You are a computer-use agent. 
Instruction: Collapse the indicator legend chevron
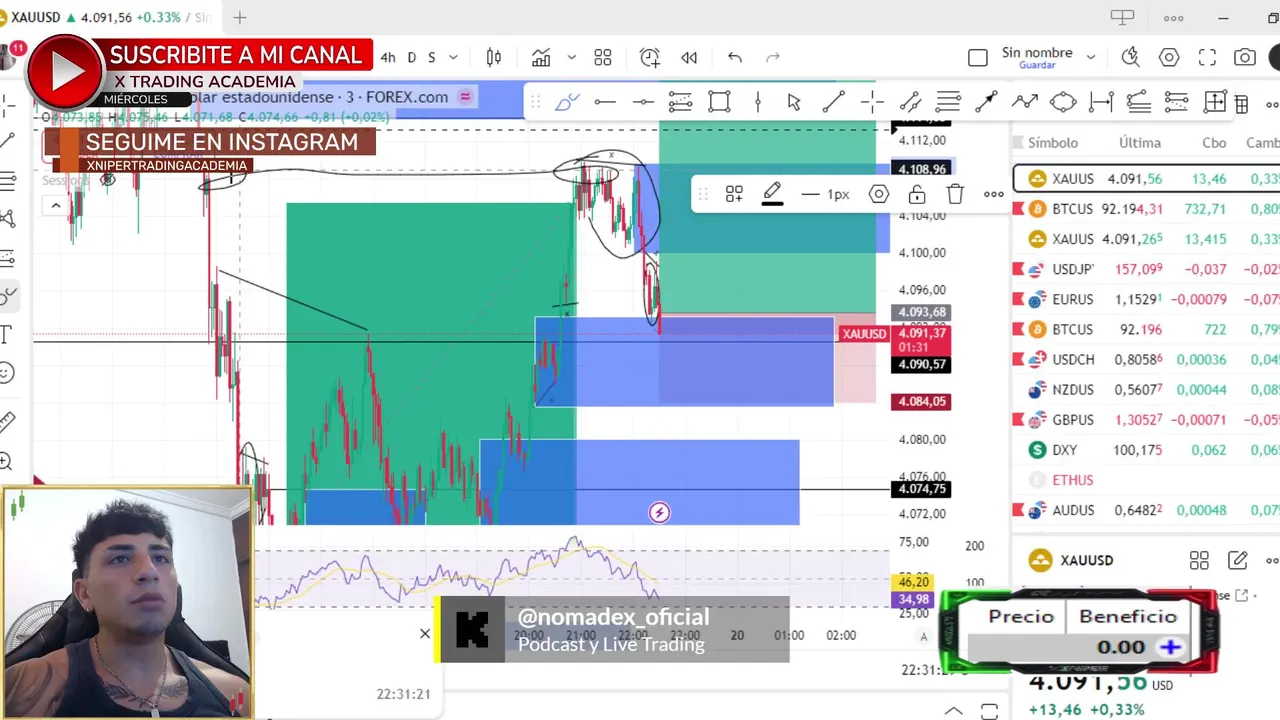click(x=56, y=206)
